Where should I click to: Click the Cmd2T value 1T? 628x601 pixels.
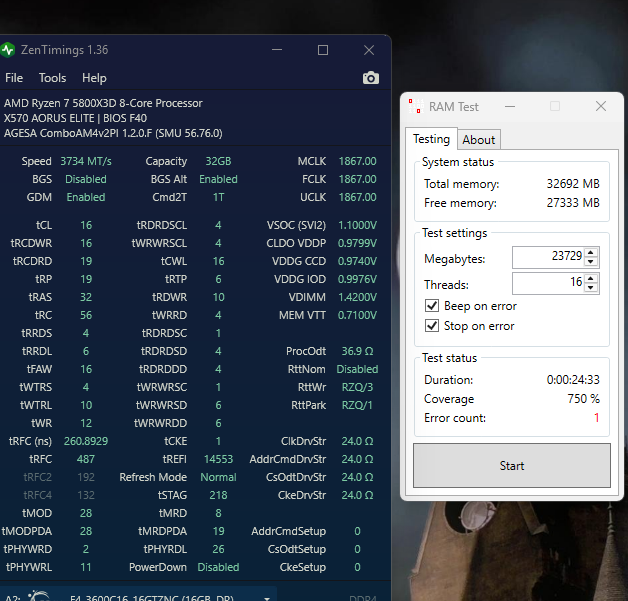click(x=218, y=197)
